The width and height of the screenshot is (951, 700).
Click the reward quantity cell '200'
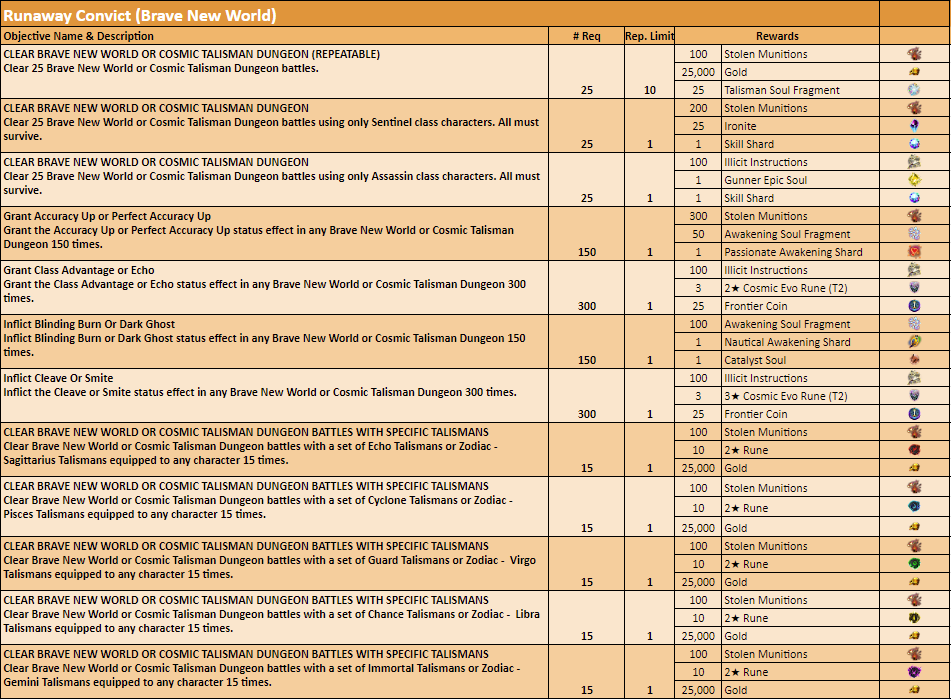[698, 108]
